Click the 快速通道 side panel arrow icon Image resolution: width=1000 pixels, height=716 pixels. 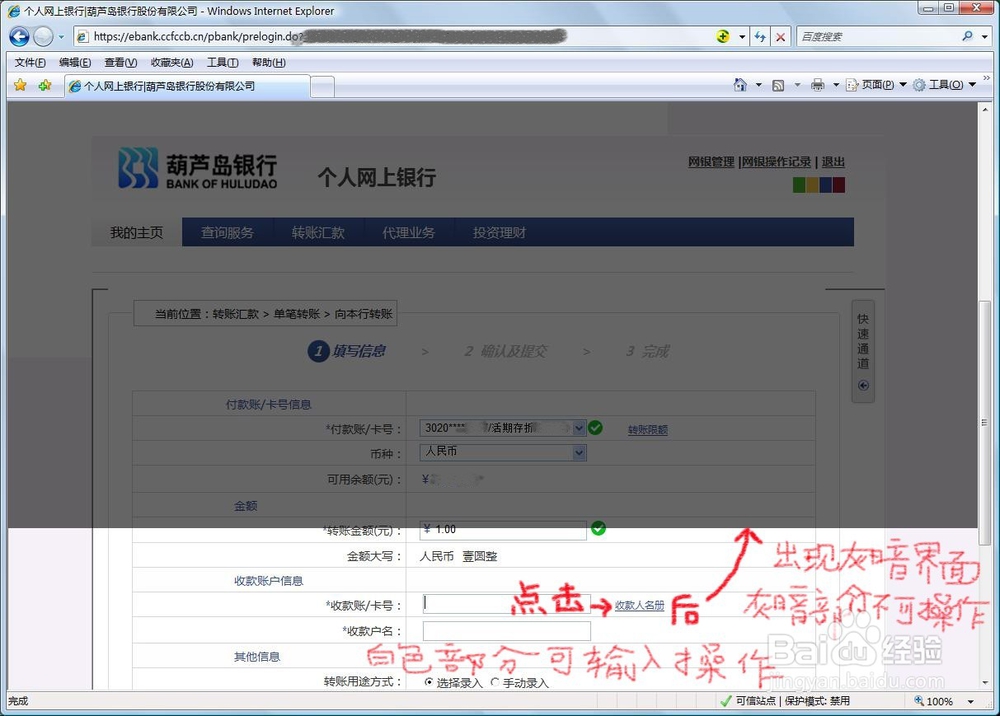click(864, 385)
